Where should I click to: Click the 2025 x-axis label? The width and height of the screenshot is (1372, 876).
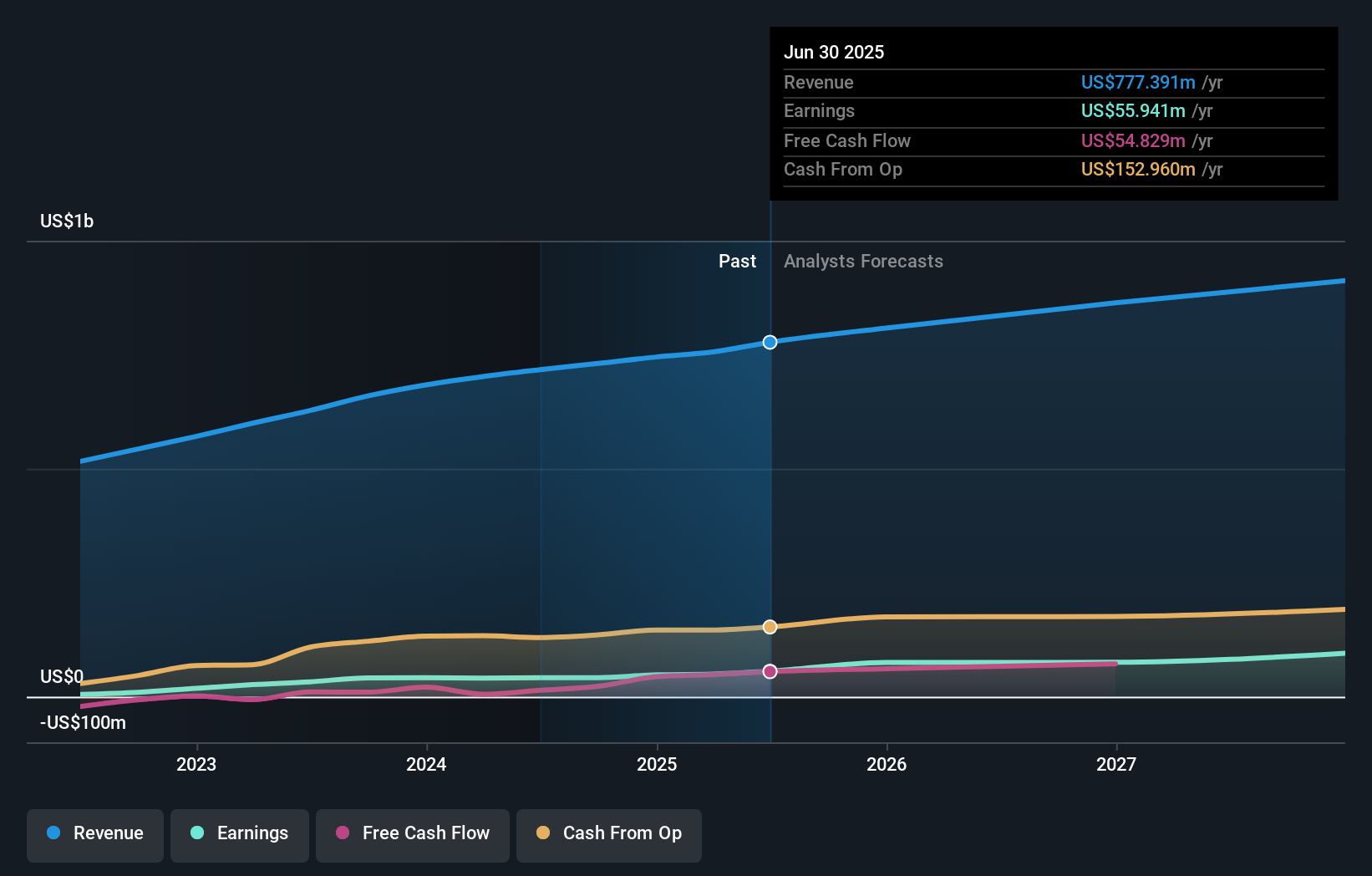click(657, 764)
